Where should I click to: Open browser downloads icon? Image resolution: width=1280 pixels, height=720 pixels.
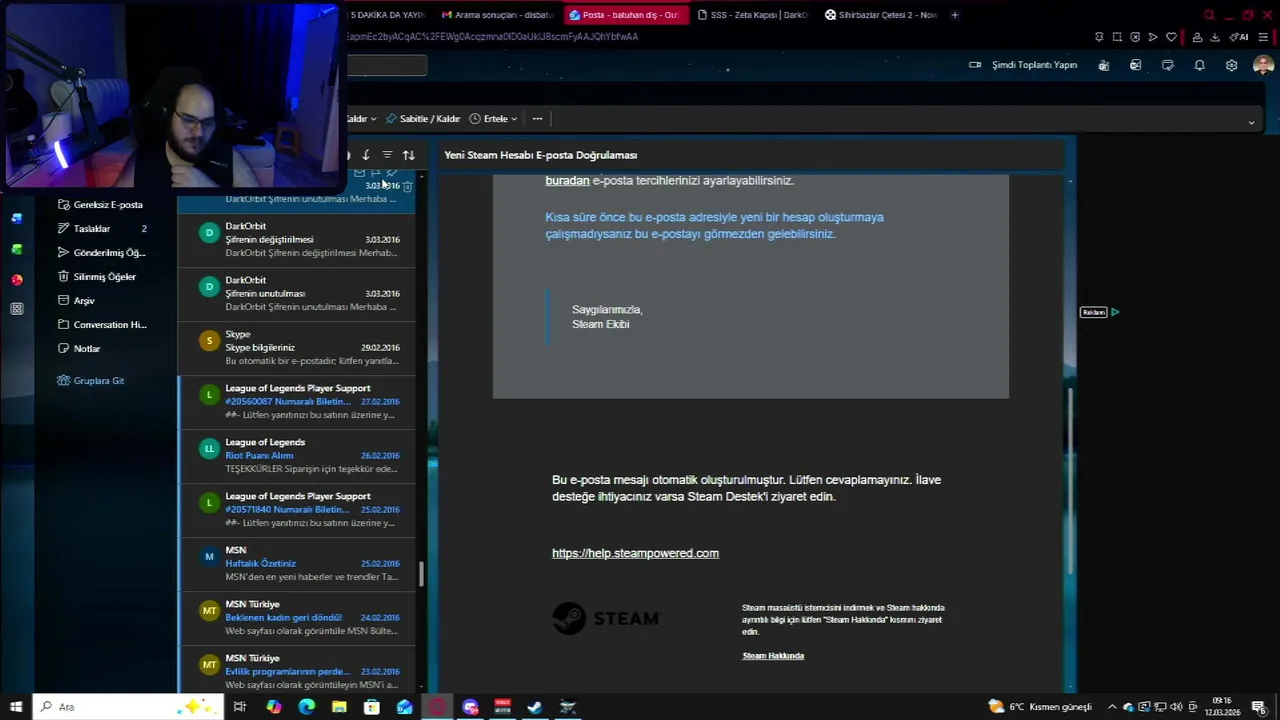click(1215, 37)
